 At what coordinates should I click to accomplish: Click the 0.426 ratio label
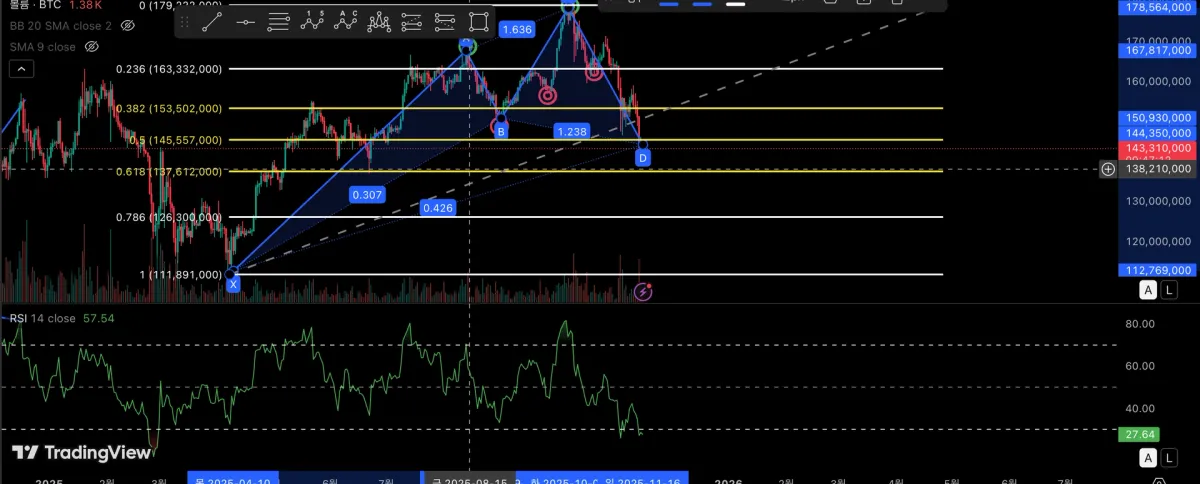438,208
